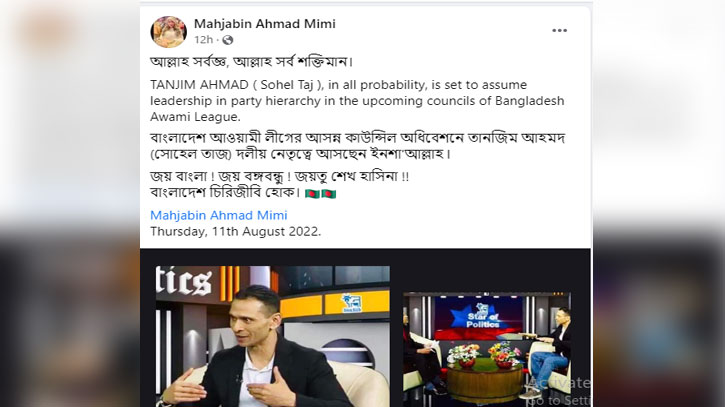Screen dimensions: 725x407
Task: Click the TANJIM AHMAD English paragraph
Action: [357, 101]
